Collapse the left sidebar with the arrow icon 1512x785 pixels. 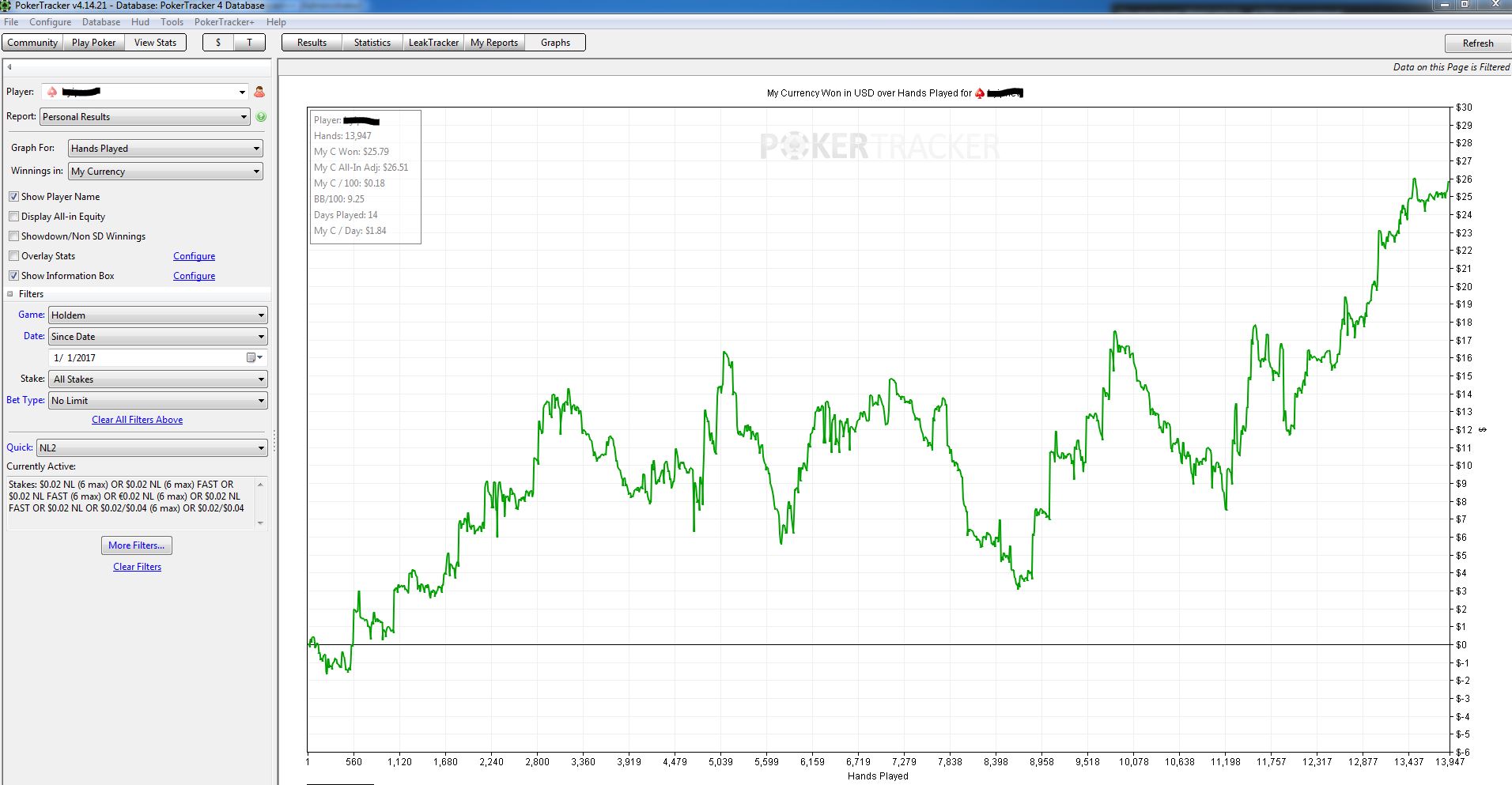[x=9, y=67]
